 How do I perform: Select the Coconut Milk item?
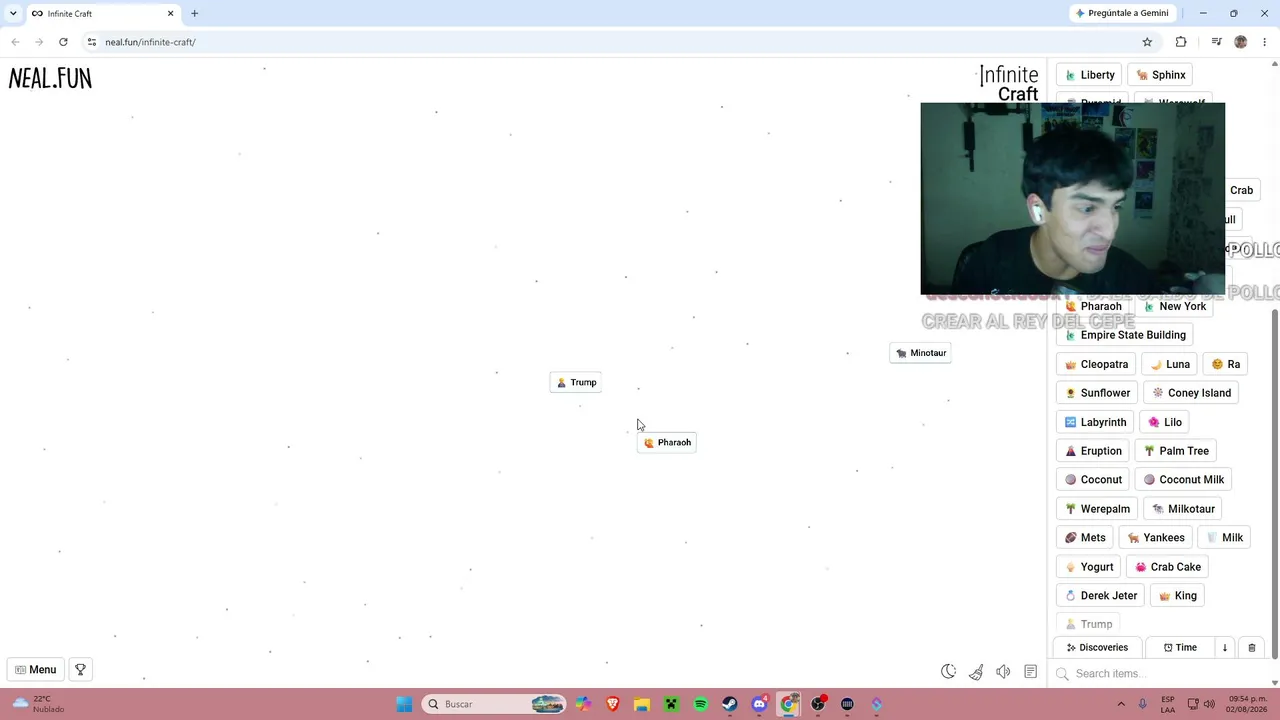coord(1183,480)
